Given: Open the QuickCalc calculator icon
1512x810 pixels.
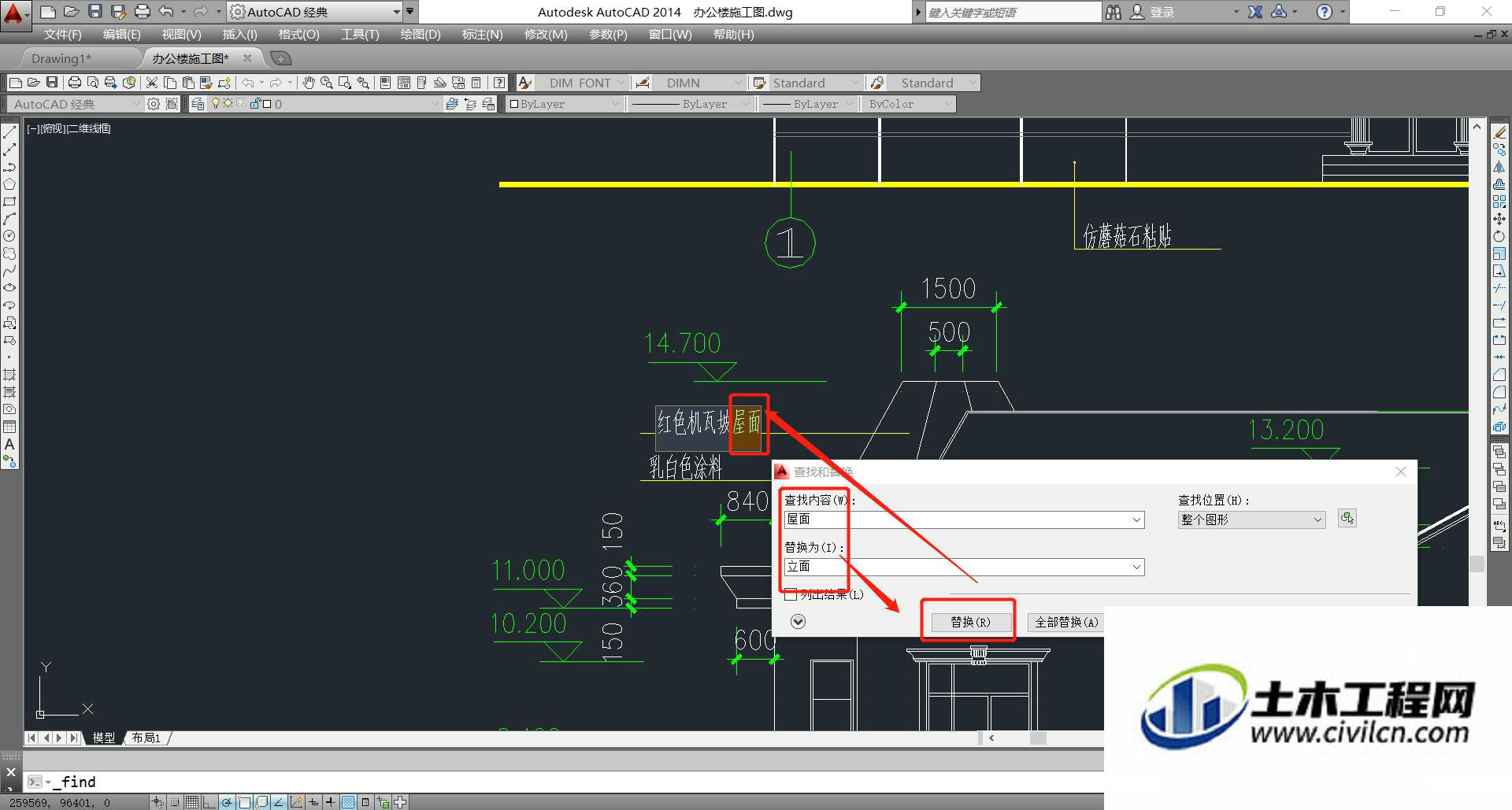Looking at the screenshot, I should point(476,83).
